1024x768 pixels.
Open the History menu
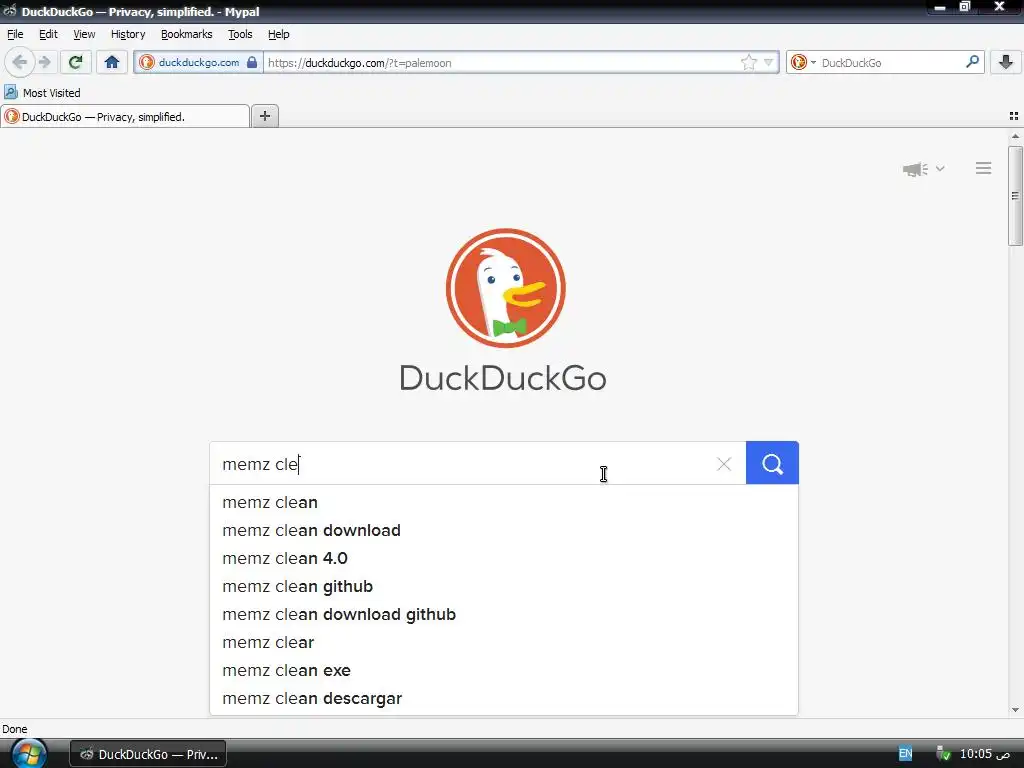[128, 34]
